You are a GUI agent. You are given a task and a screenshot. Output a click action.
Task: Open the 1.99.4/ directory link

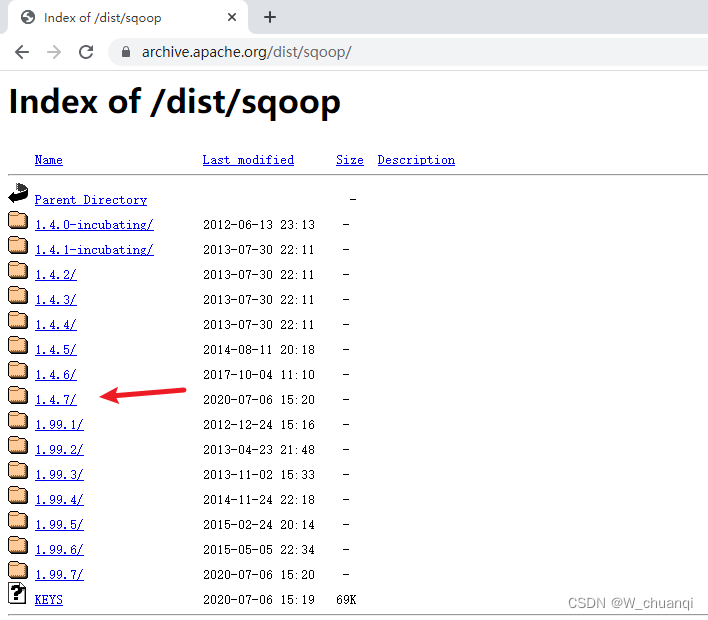point(59,500)
